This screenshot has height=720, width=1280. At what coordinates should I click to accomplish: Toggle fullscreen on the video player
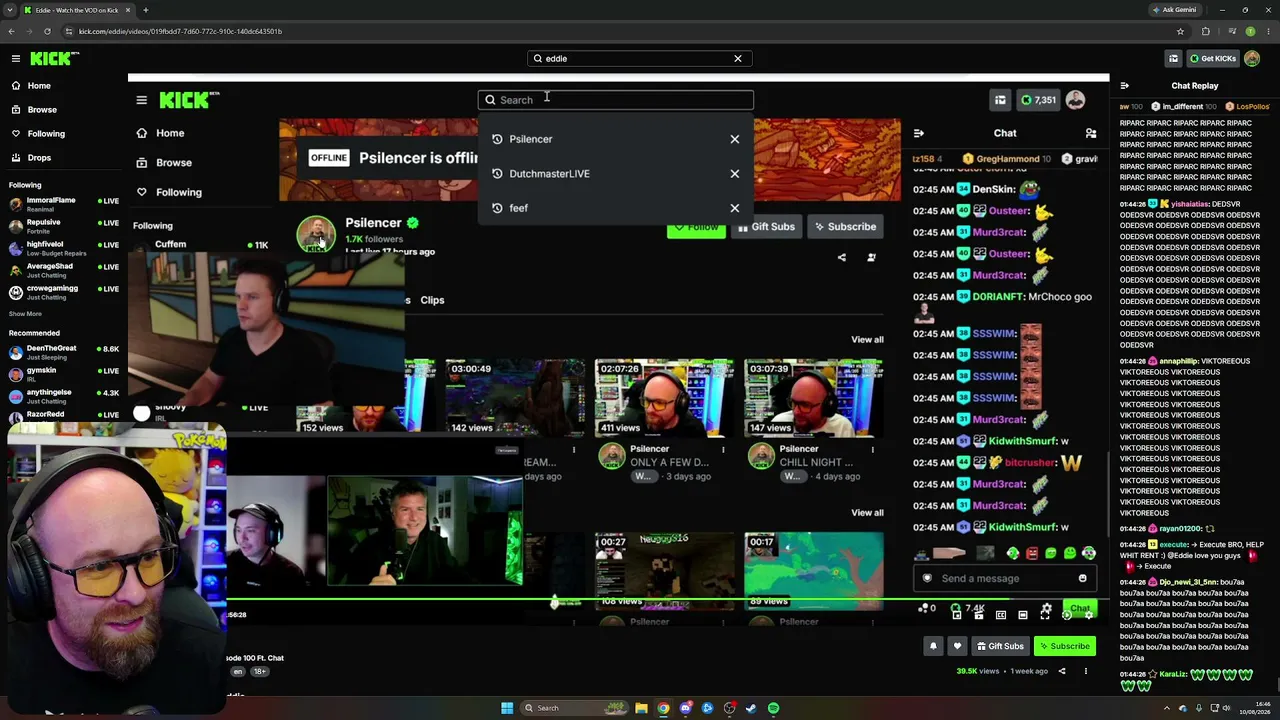1045,615
